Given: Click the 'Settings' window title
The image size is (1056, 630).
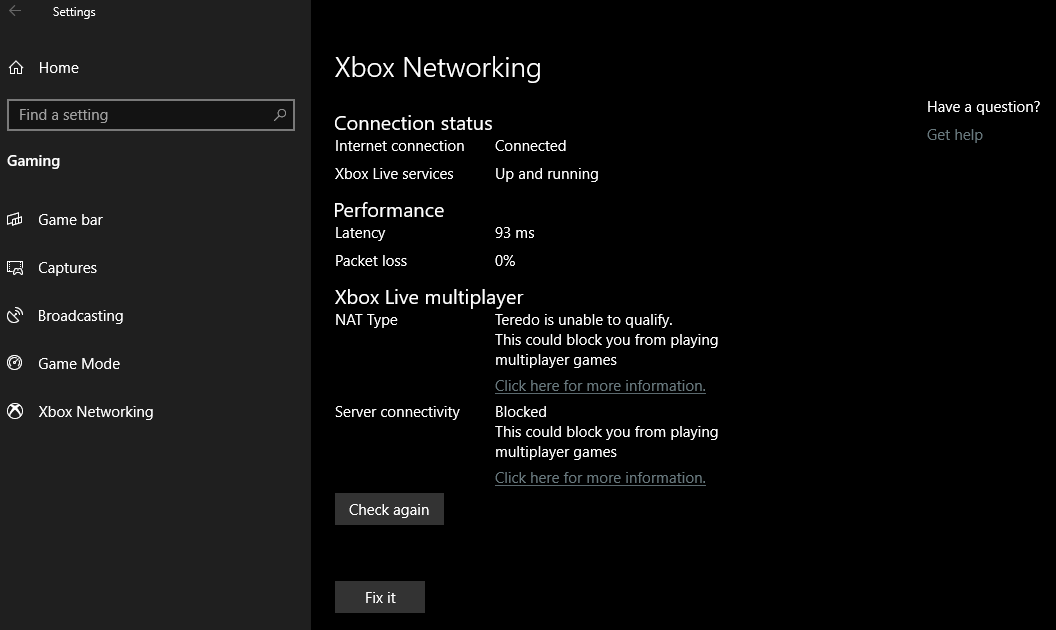Looking at the screenshot, I should click(x=74, y=12).
